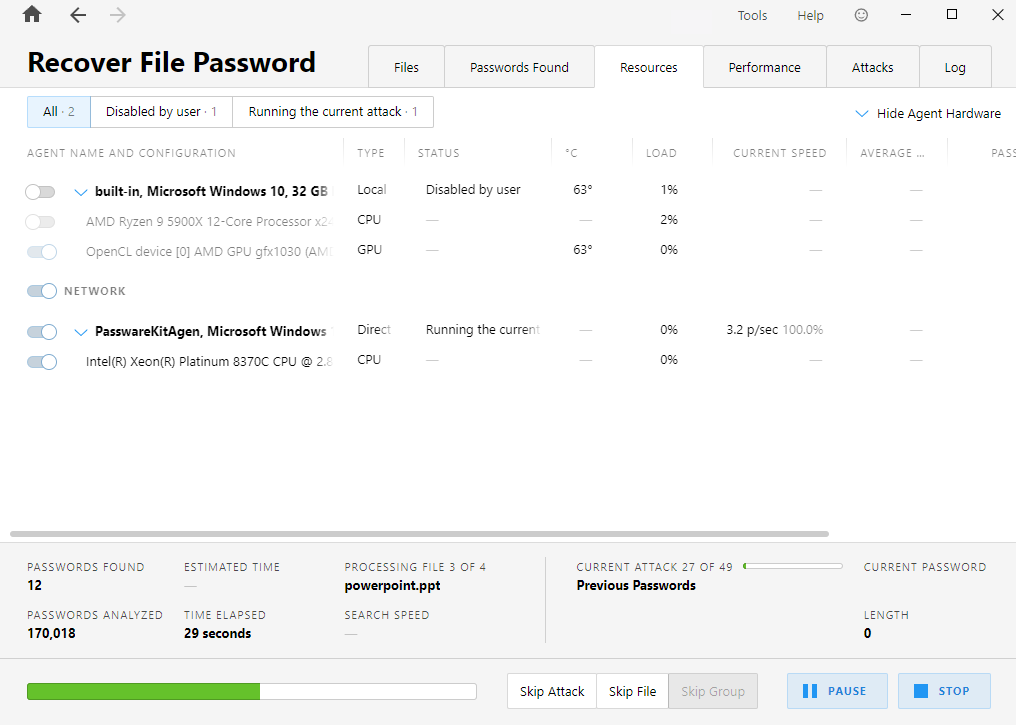The image size is (1016, 725).
Task: Click the 'Previous Passwords' attack name
Action: (x=636, y=586)
